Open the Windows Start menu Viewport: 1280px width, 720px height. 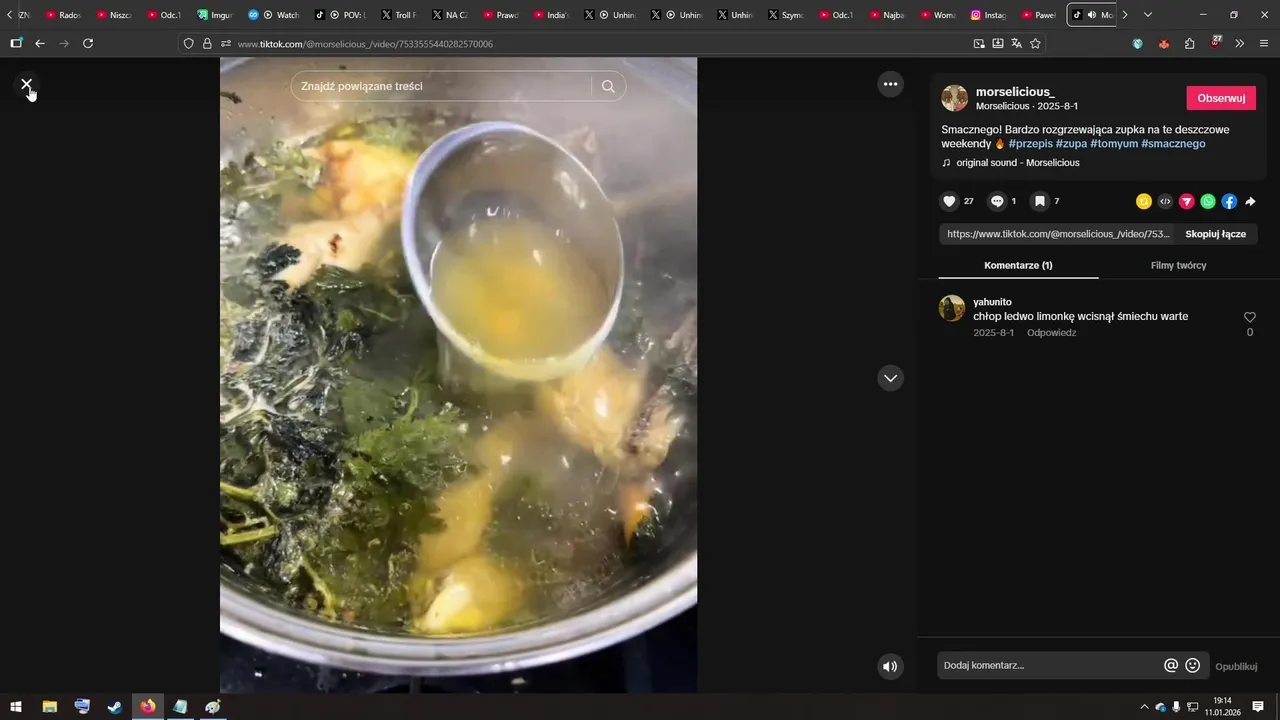(16, 707)
